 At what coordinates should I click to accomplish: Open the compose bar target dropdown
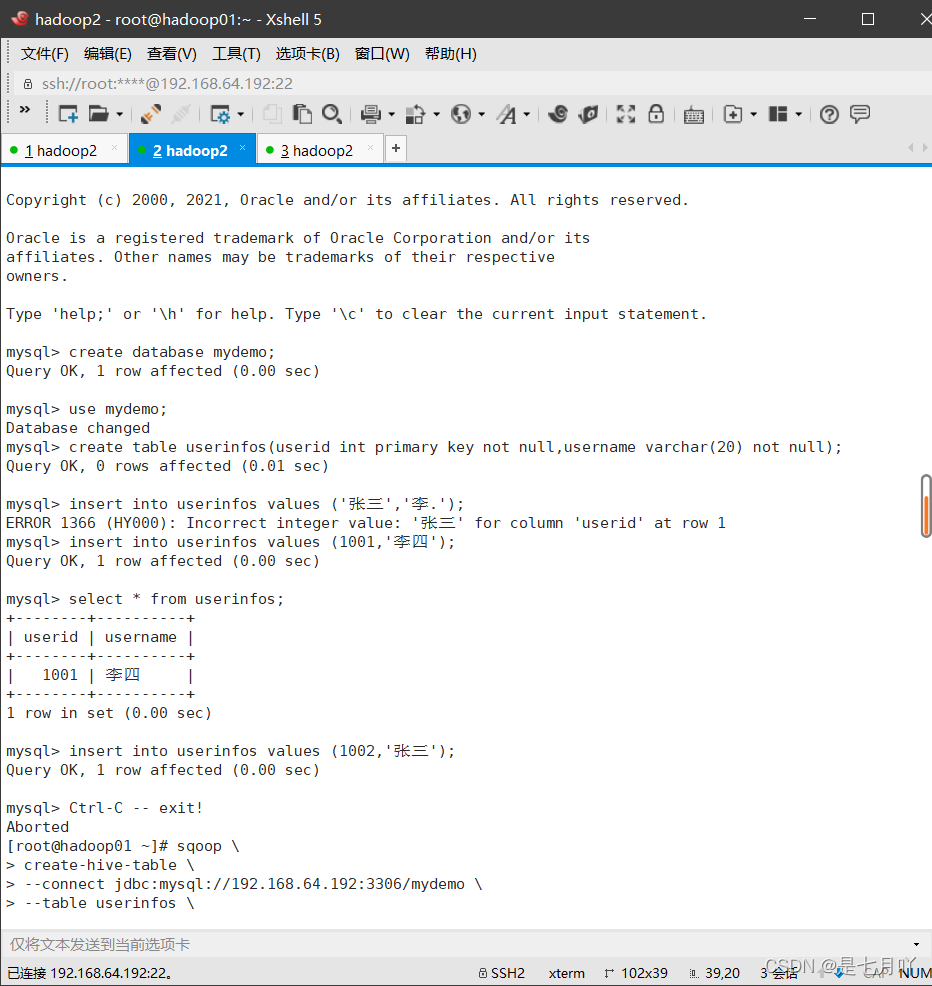[x=916, y=944]
